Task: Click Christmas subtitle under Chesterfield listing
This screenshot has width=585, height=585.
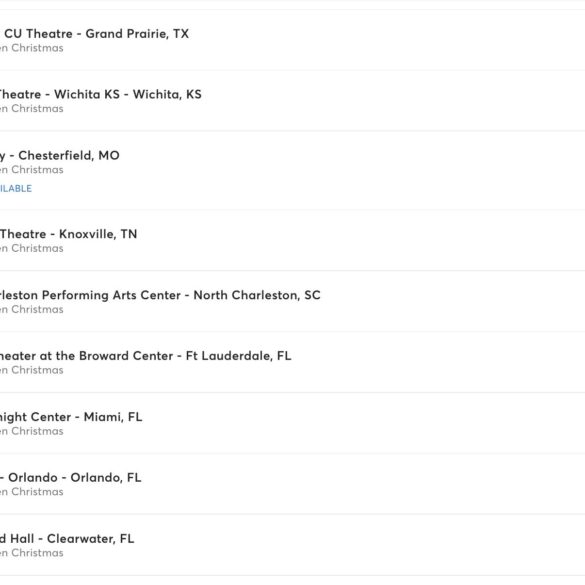Action: 32,170
